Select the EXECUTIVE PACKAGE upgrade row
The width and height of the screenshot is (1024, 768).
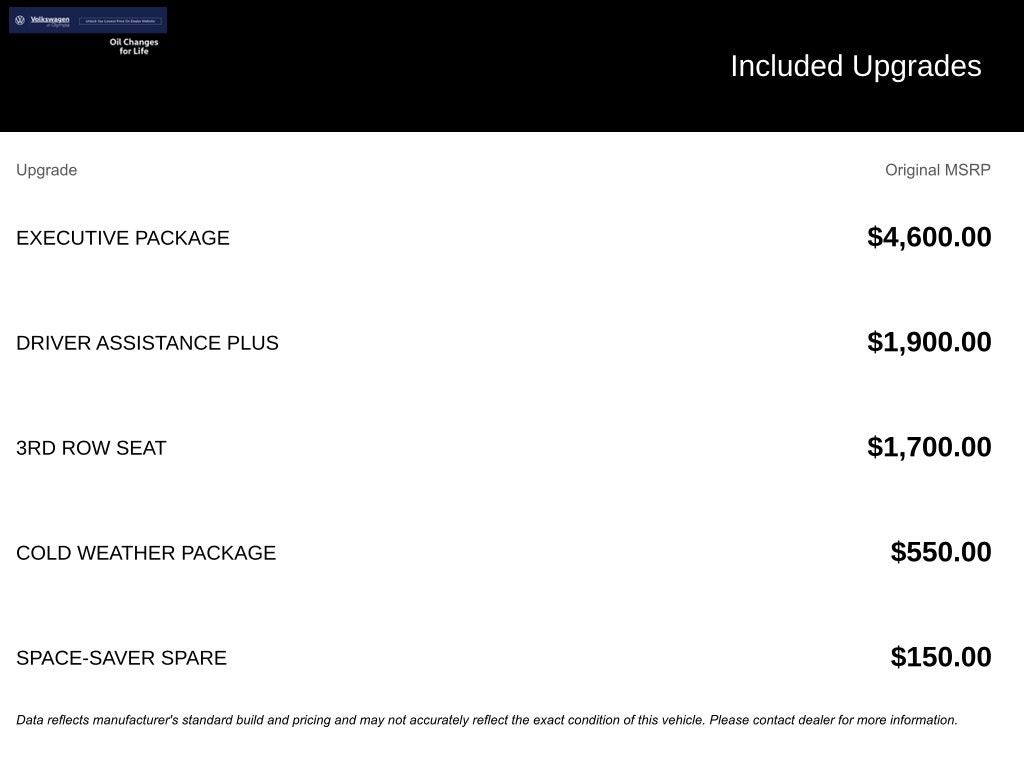123,238
